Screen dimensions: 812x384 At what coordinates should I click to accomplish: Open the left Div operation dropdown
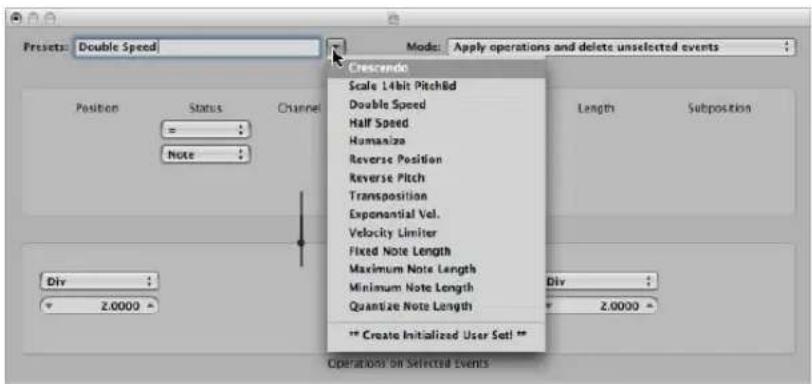(99, 283)
